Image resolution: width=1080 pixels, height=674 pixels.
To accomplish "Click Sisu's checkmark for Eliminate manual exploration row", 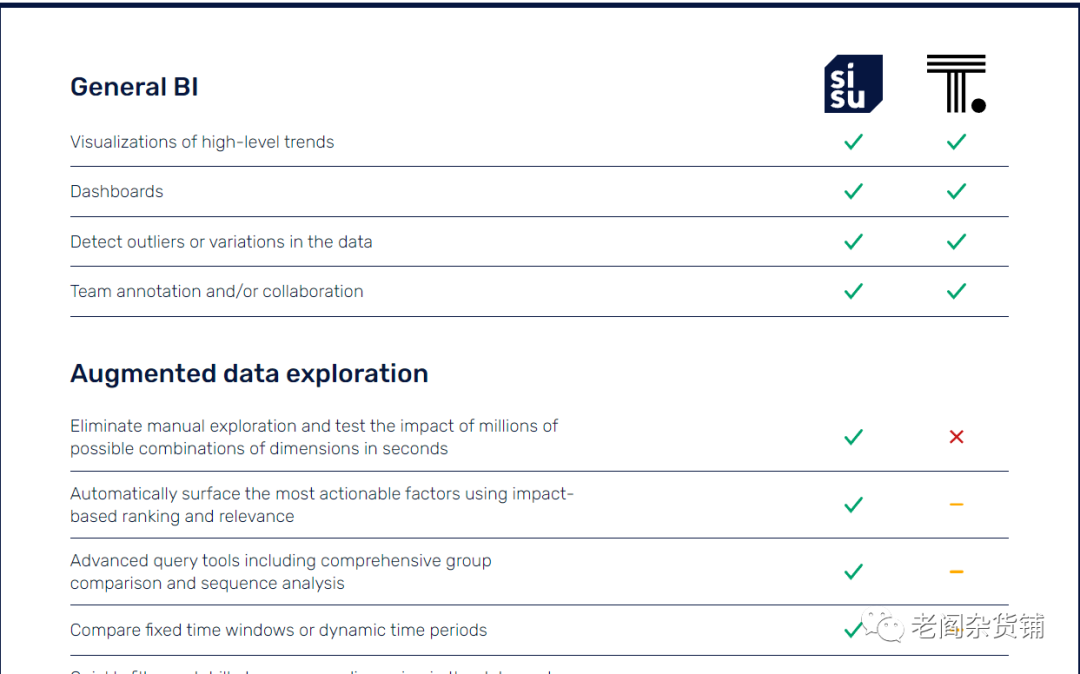I will 853,437.
